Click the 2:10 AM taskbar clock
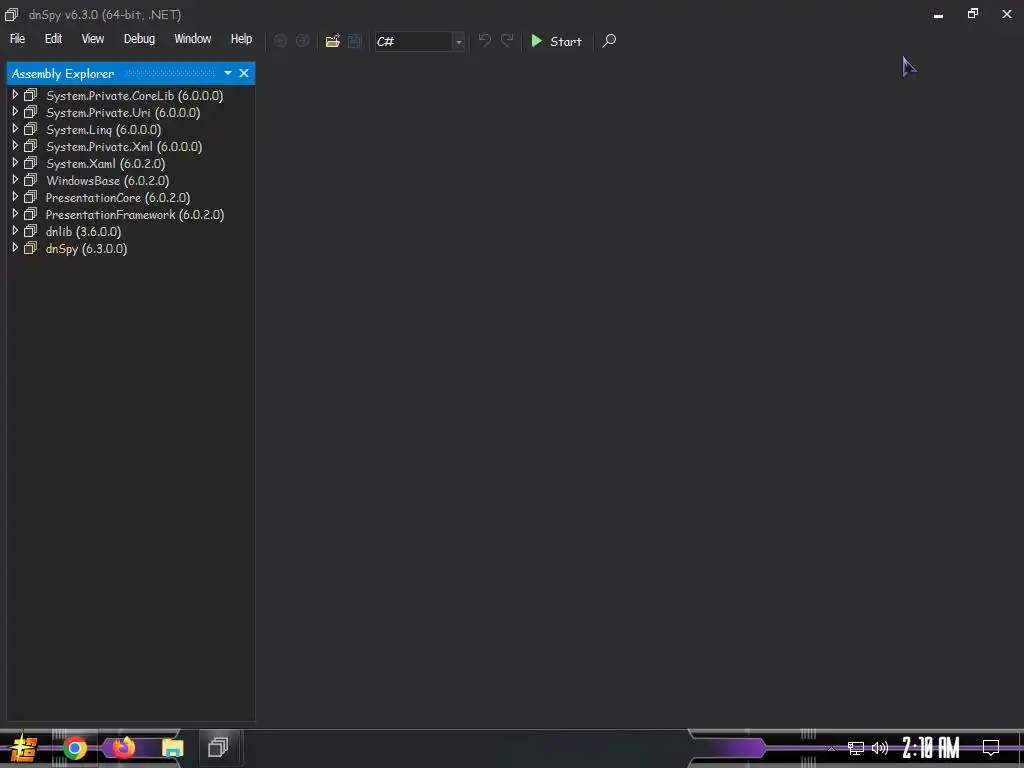1024x768 pixels. click(x=931, y=748)
